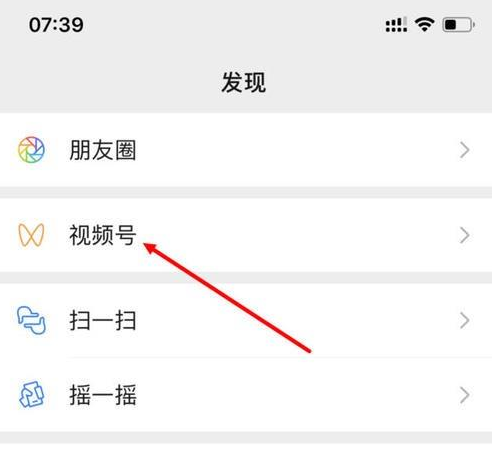Expand the 视频号 row chevron
The image size is (492, 451).
(x=465, y=235)
